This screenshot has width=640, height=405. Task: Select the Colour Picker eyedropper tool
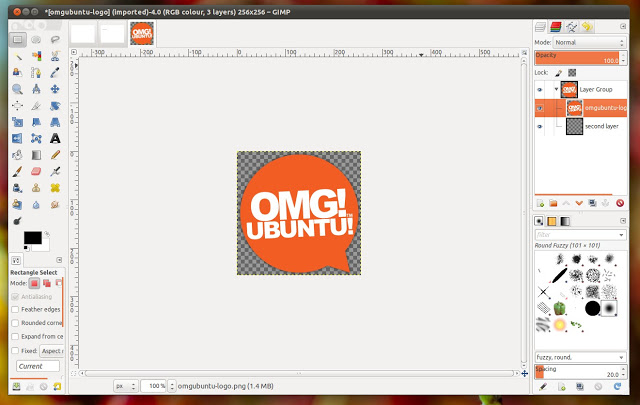55,73
